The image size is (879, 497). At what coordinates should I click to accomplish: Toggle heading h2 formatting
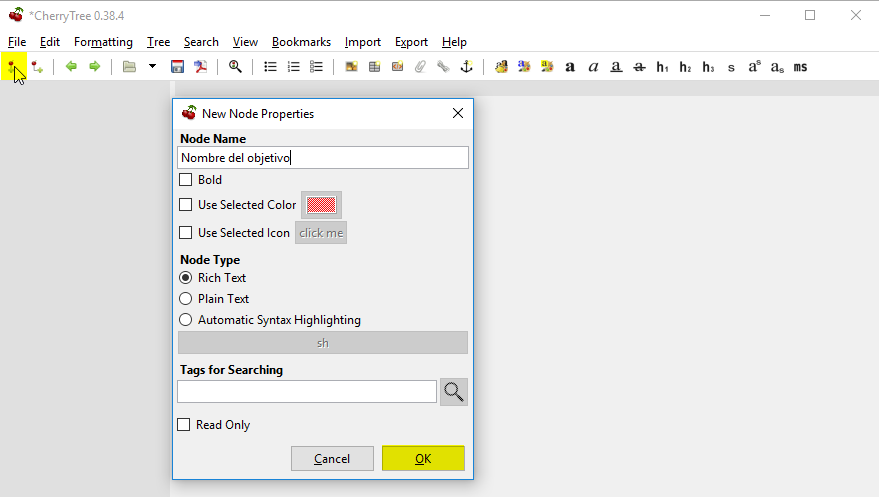tap(685, 67)
